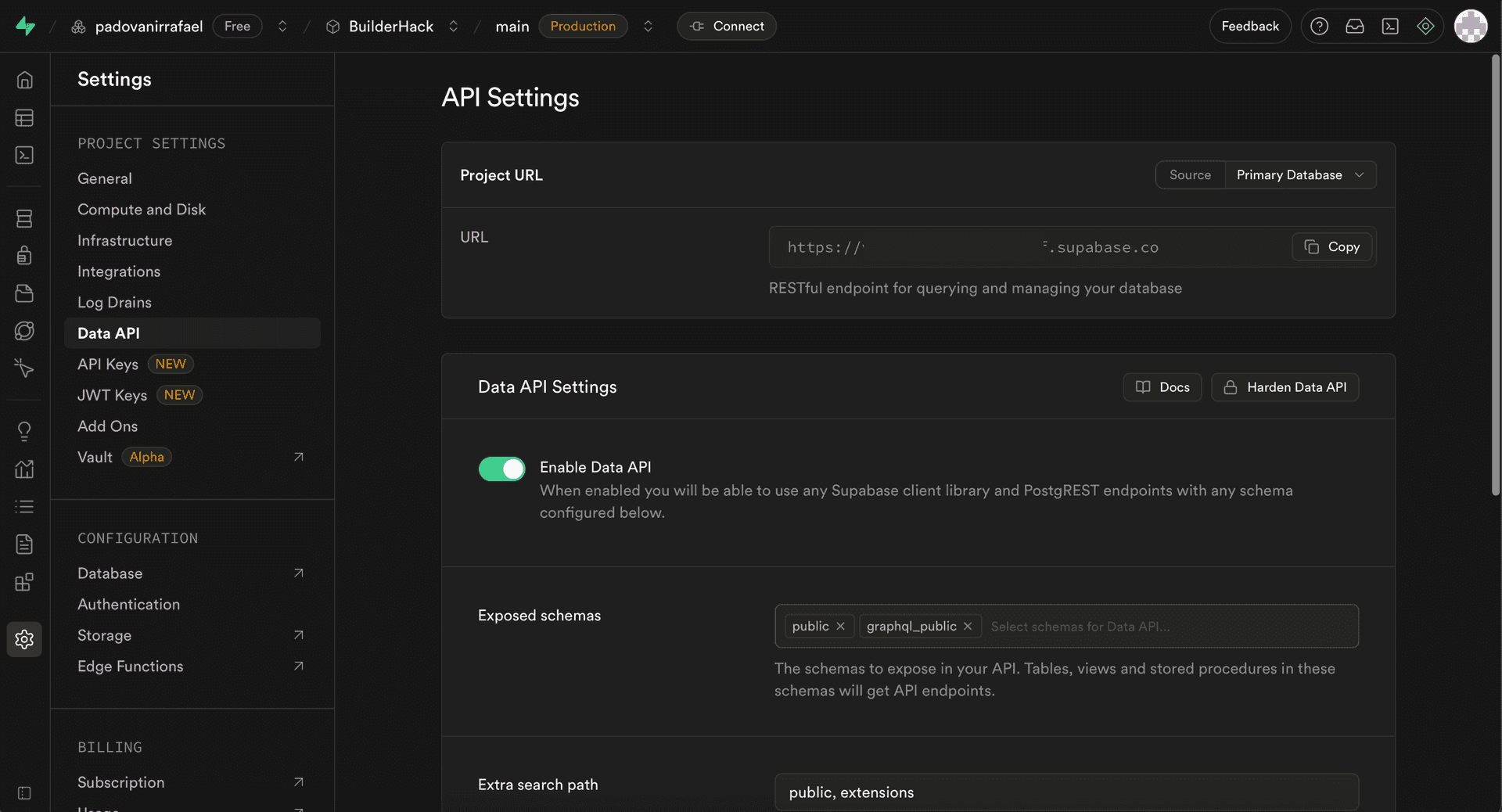This screenshot has width=1502, height=812.
Task: Open the Primary Database source dropdown
Action: tap(1299, 174)
